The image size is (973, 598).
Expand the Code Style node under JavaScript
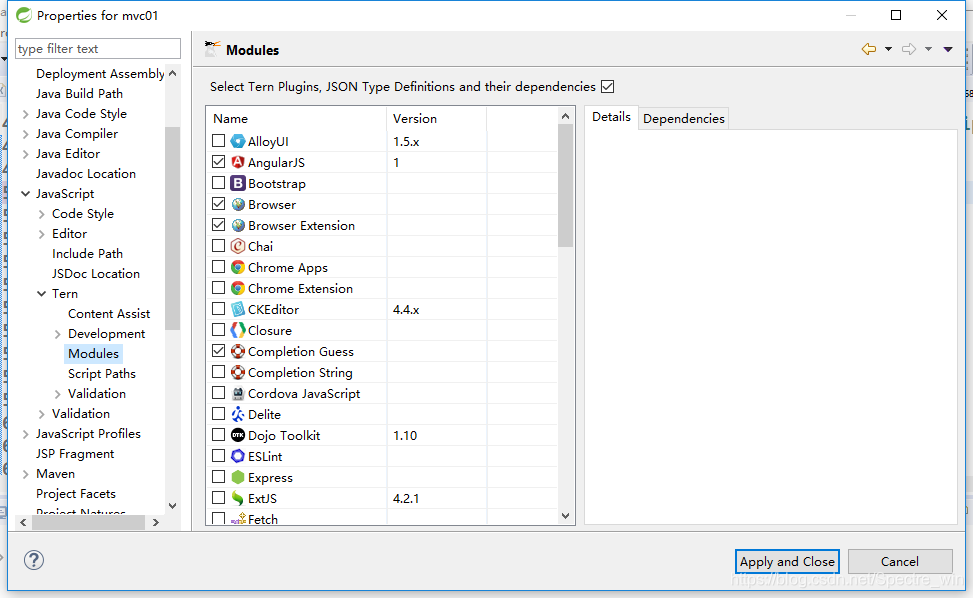click(x=42, y=214)
